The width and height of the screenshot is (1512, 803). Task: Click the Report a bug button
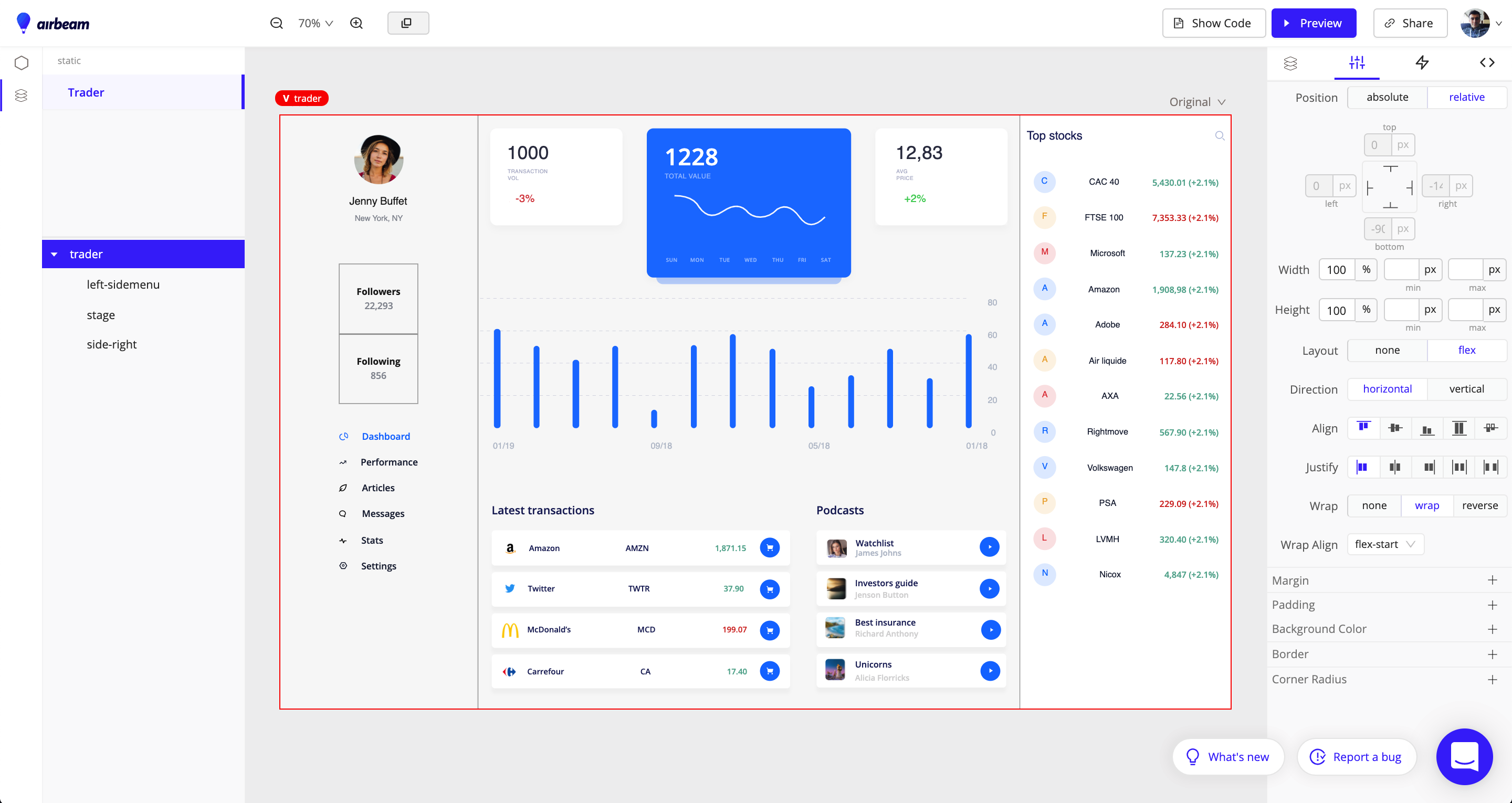coord(1357,757)
